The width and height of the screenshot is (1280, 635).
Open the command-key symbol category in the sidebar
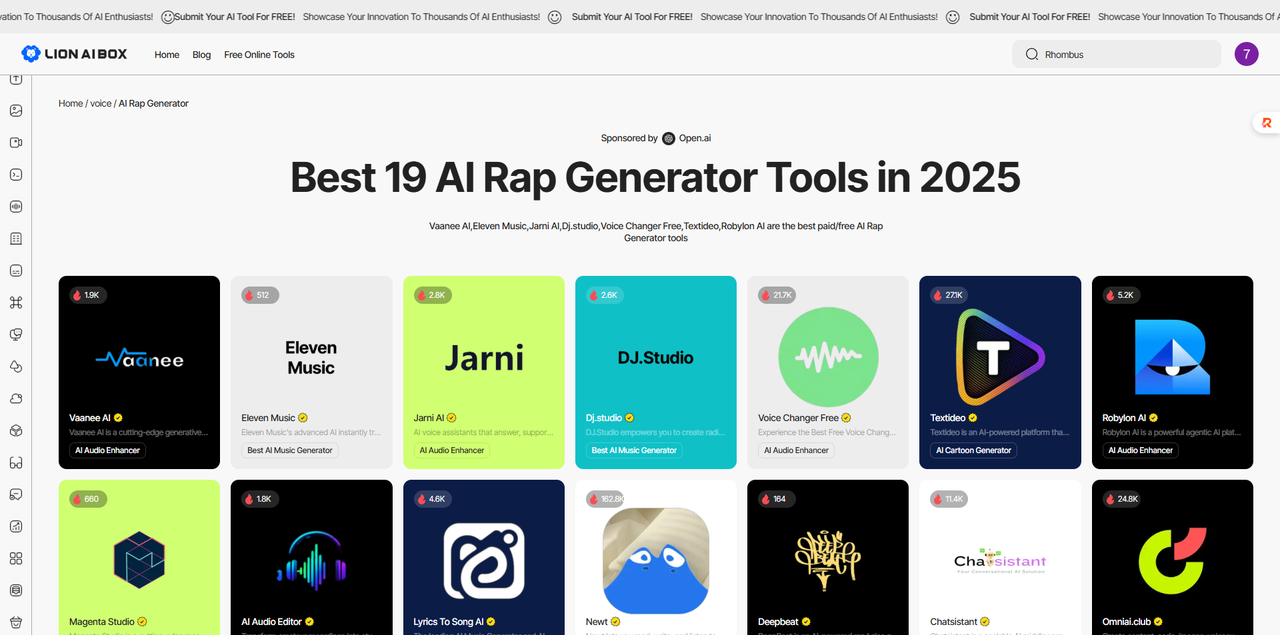(16, 303)
